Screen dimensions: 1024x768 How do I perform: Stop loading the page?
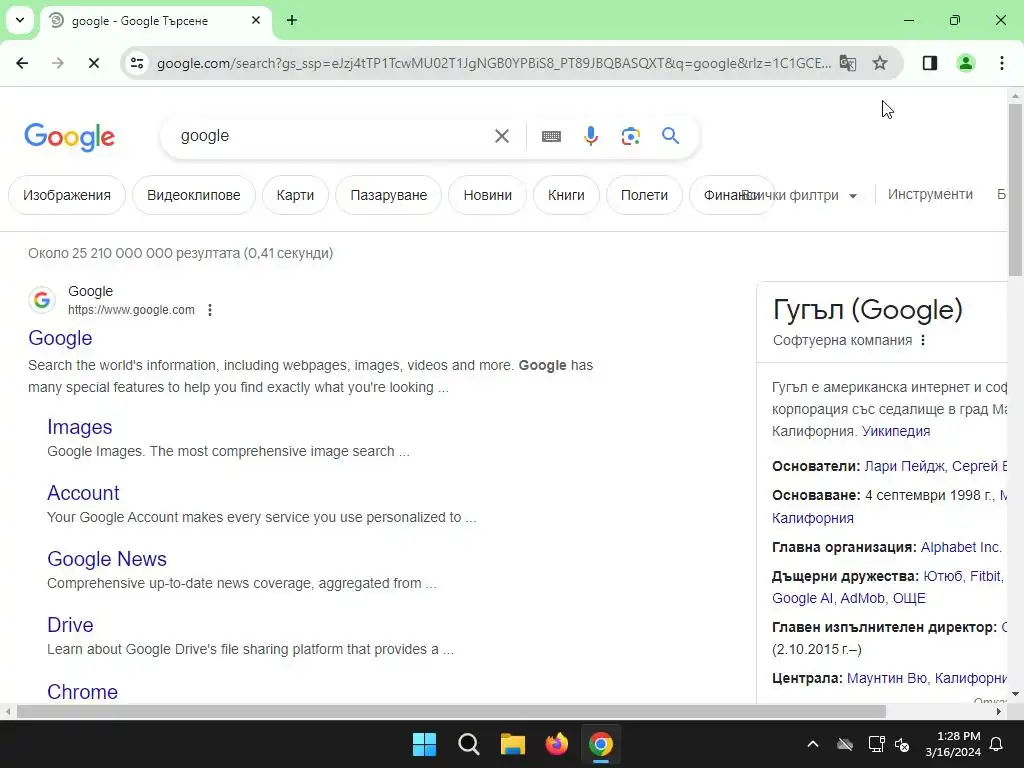[93, 63]
